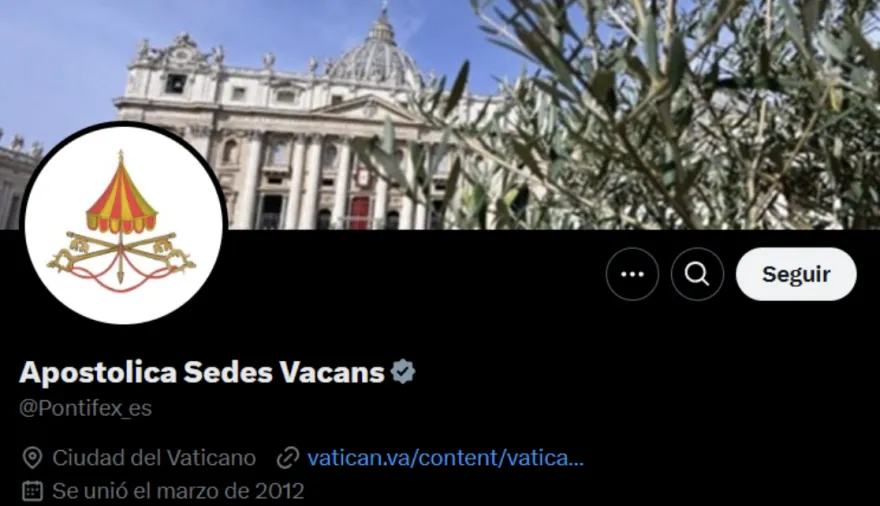
Task: Click the link chain icon beside vatican.va
Action: point(287,458)
